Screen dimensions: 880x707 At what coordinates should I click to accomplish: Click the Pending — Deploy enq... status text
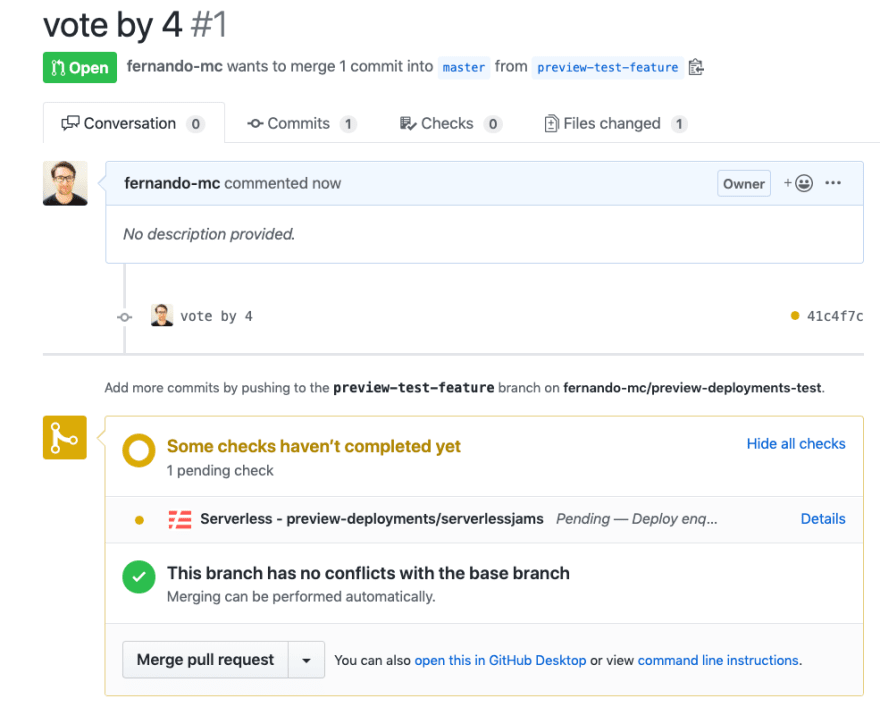[x=636, y=519]
